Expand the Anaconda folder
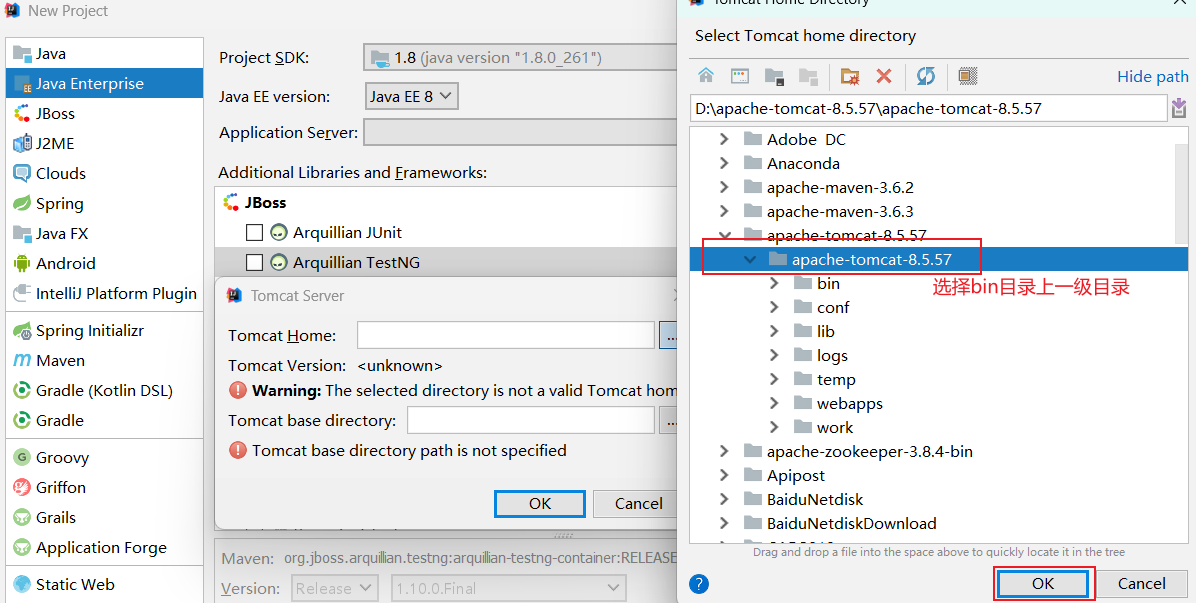The image size is (1196, 603). coord(725,163)
